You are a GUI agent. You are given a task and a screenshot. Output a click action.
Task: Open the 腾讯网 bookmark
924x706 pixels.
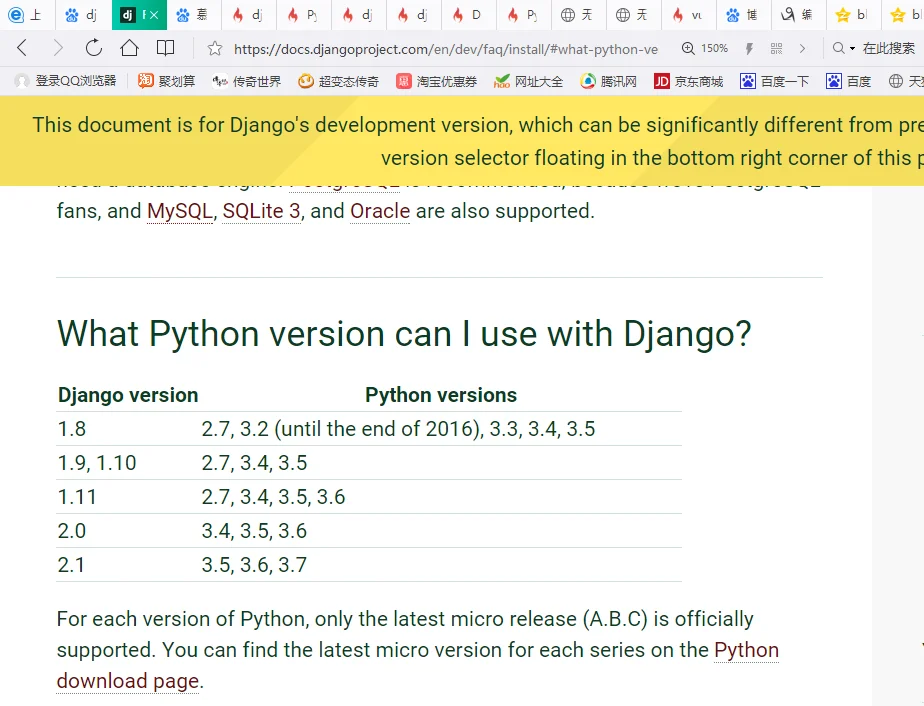[x=609, y=81]
